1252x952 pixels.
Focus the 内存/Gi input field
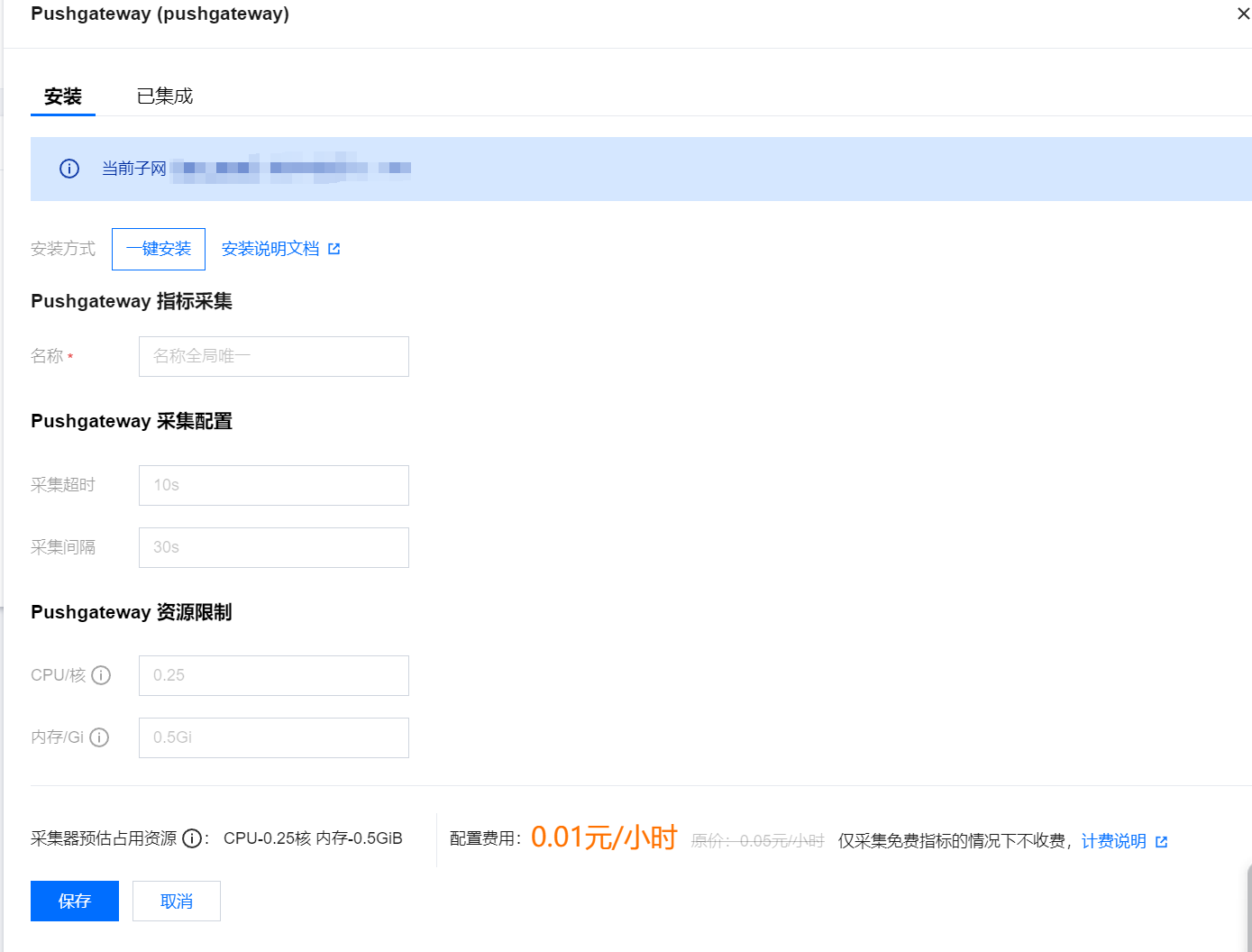(274, 737)
